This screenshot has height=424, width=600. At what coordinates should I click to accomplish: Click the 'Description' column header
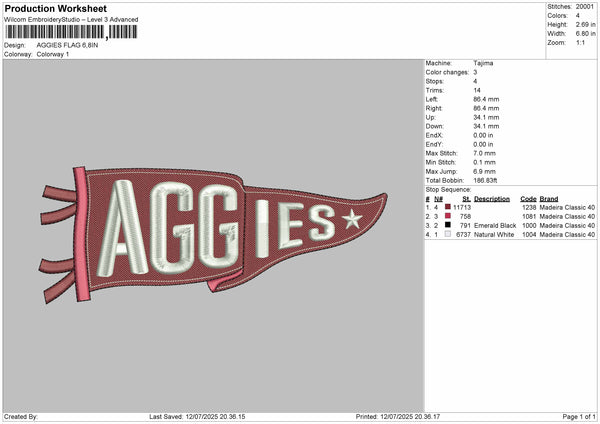point(492,199)
